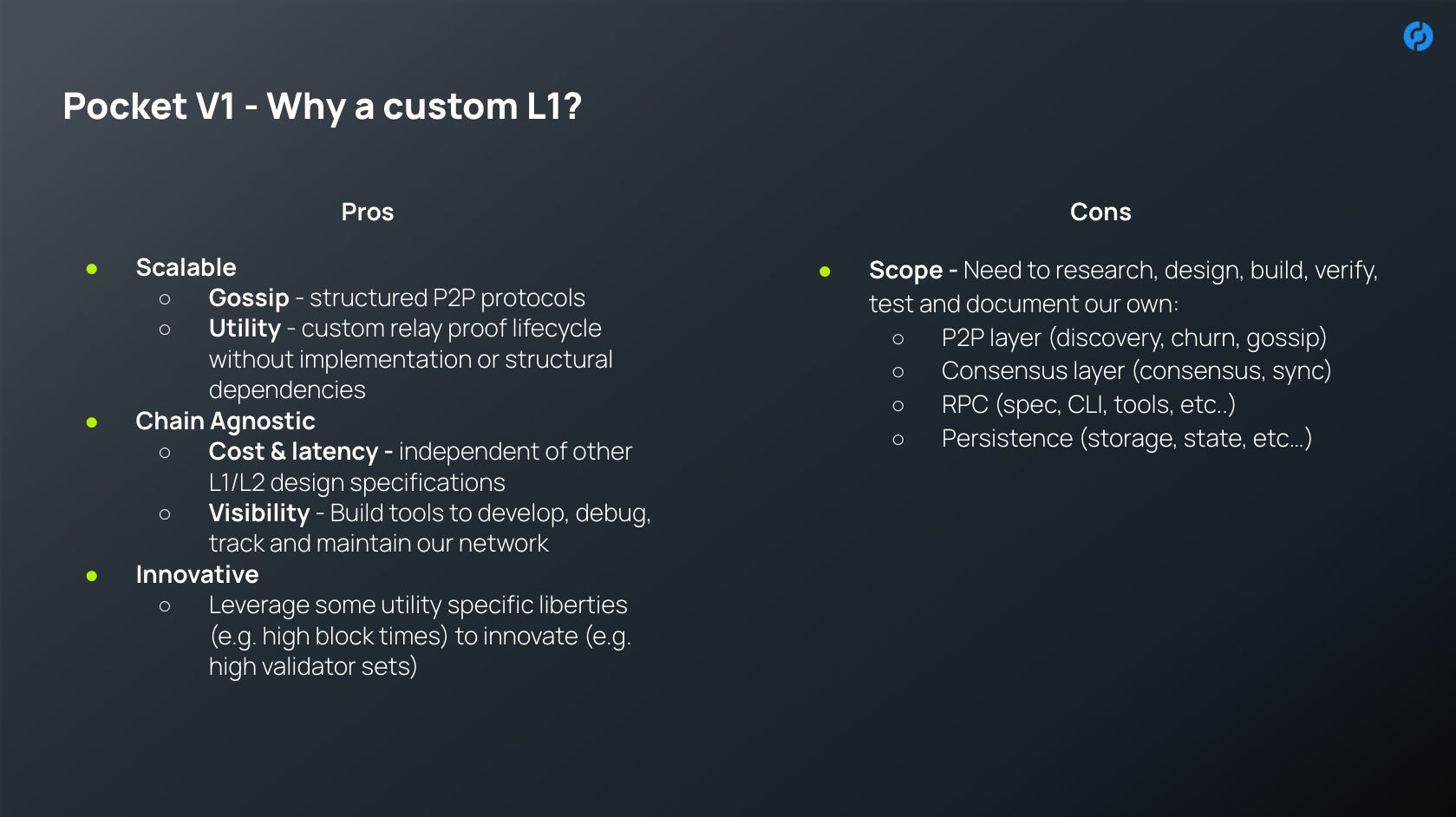Click the bold 'Utility' term
Screen dimensions: 1456x817
(x=245, y=329)
